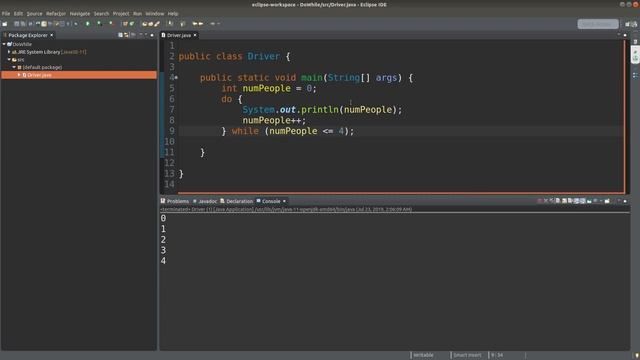Click 'println' on line 7
Image resolution: width=640 pixels, height=360 pixels.
320,109
